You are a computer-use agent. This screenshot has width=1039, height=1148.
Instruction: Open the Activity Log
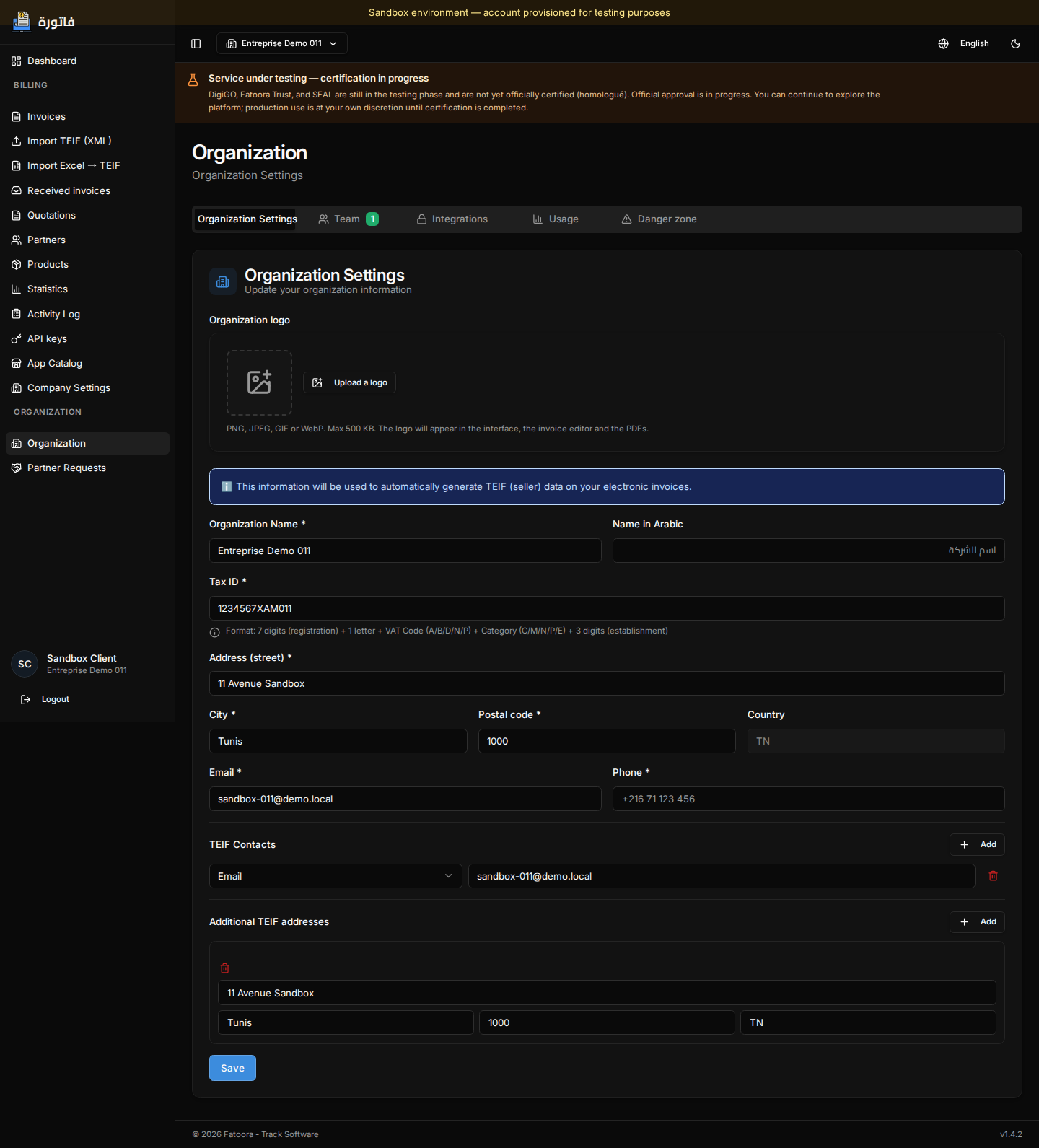87,314
